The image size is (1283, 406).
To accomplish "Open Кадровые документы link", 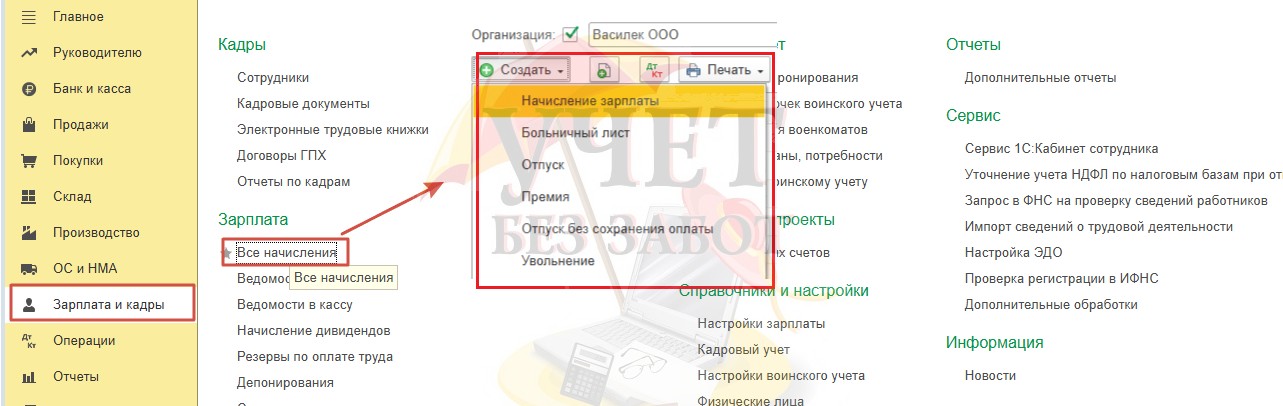I will tap(303, 103).
